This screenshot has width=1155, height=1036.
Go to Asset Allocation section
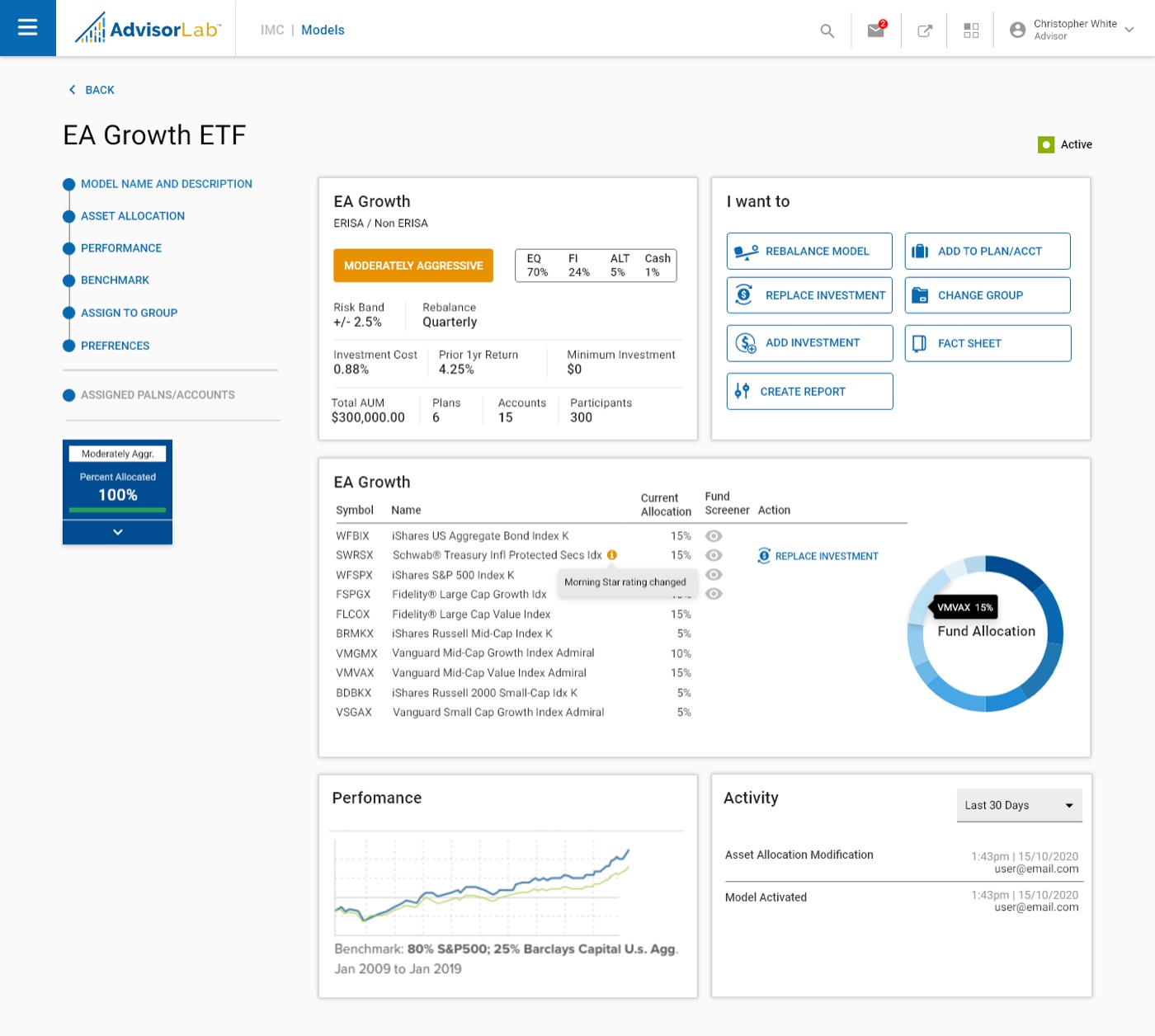click(132, 216)
